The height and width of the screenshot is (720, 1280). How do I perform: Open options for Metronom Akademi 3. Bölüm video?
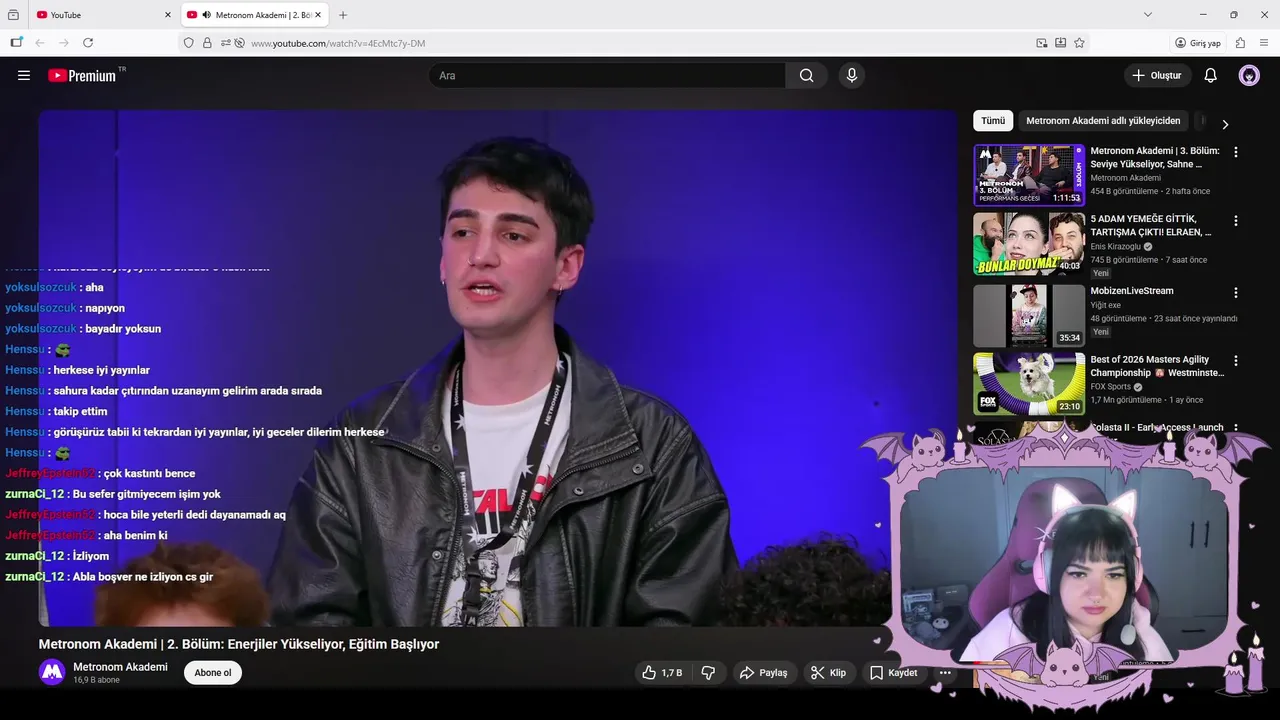click(x=1236, y=152)
